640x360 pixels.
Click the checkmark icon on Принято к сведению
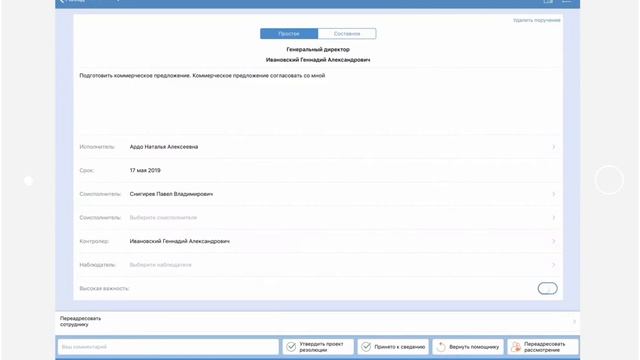tap(366, 347)
